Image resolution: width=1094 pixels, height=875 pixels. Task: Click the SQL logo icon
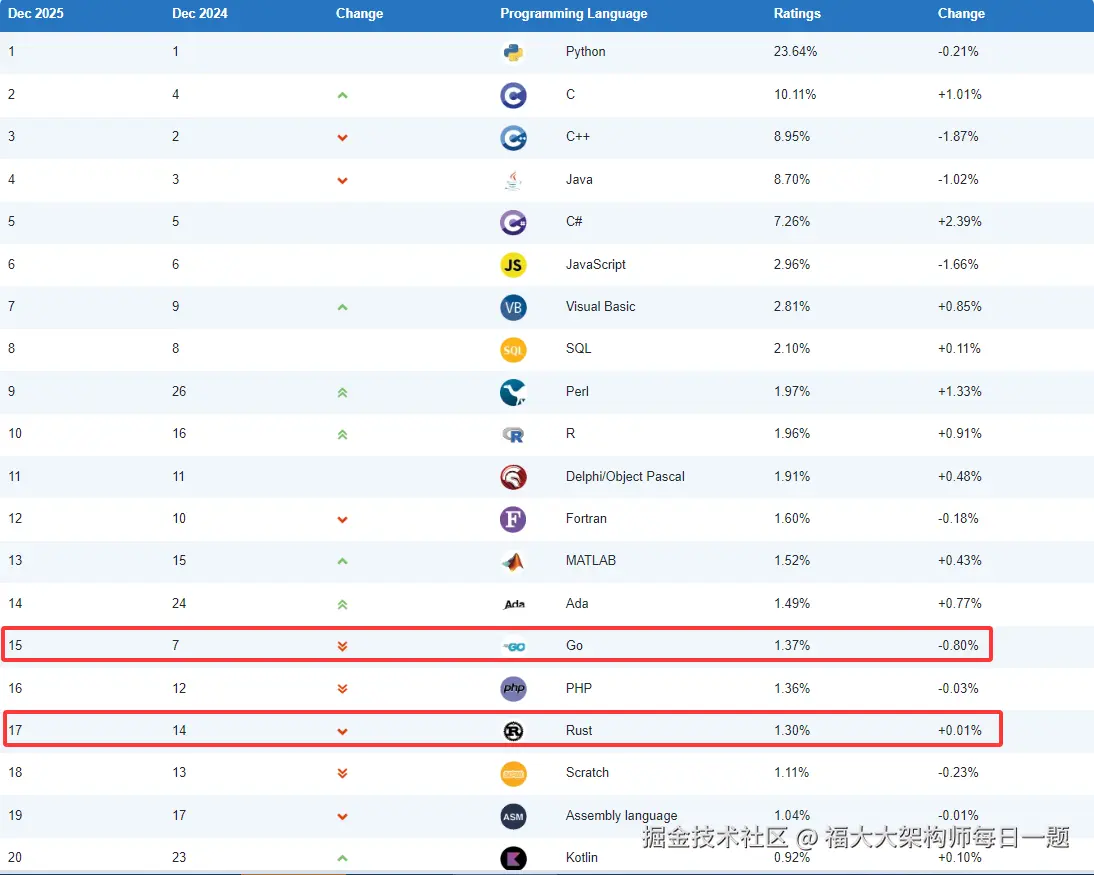[513, 350]
